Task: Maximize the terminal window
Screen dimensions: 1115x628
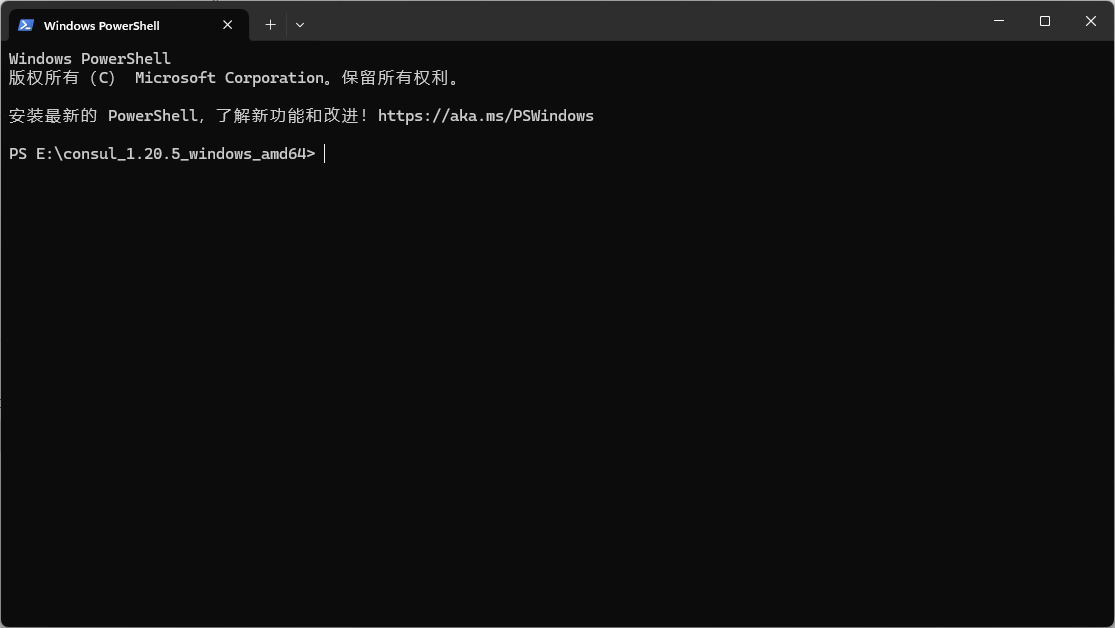Action: click(x=1045, y=21)
